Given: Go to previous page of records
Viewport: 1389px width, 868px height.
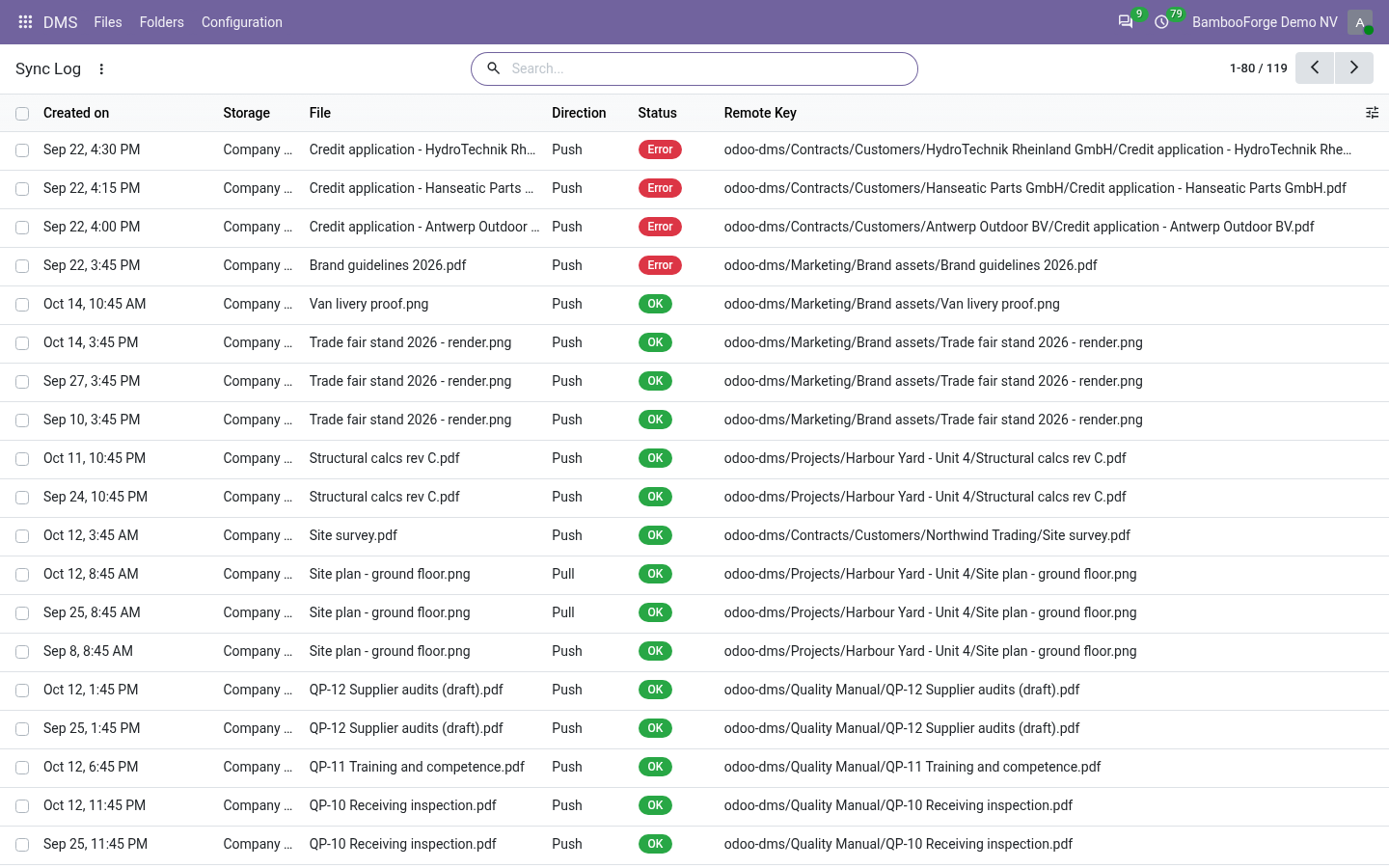Looking at the screenshot, I should pos(1315,68).
